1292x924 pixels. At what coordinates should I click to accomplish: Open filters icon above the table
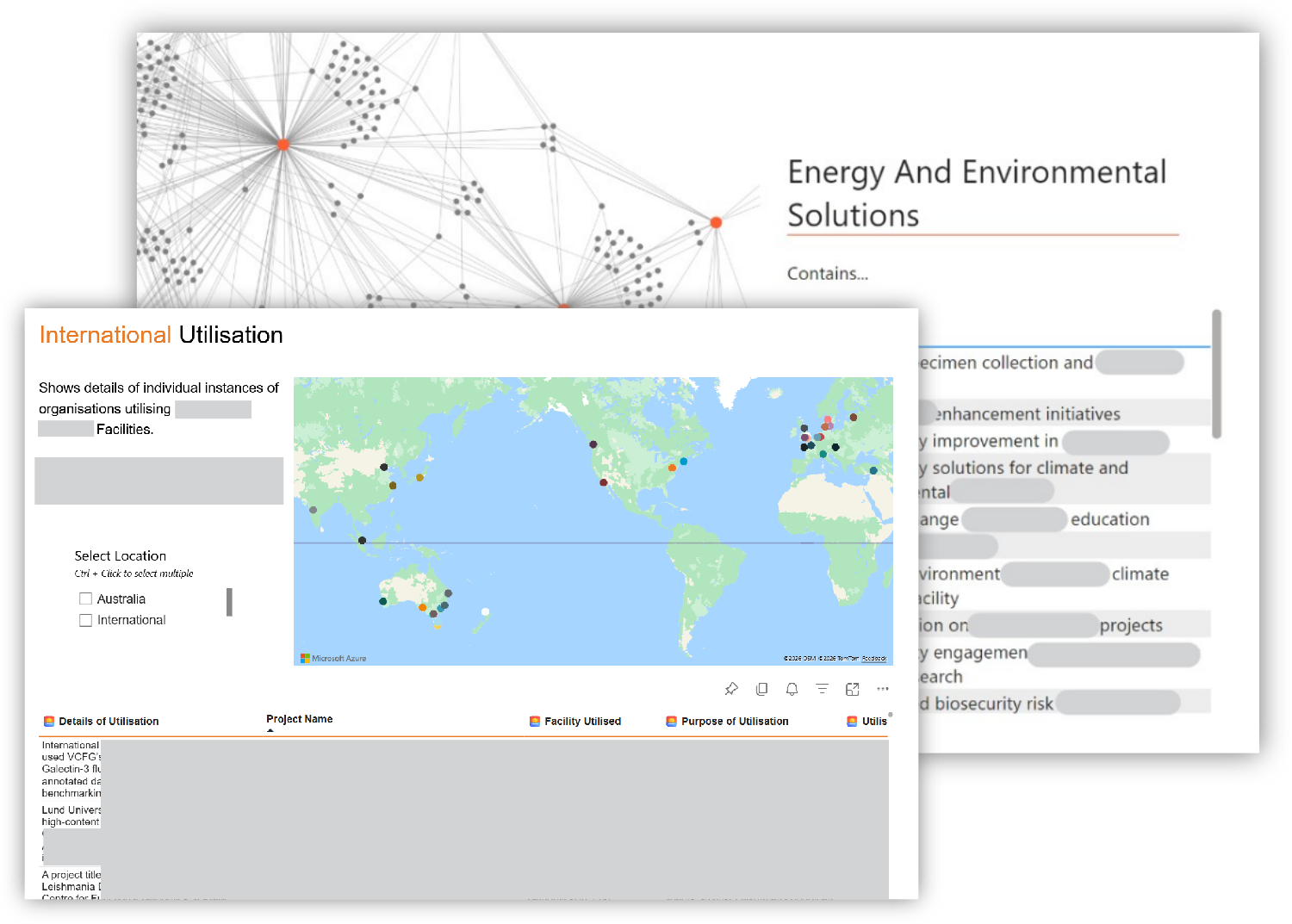pyautogui.click(x=822, y=689)
